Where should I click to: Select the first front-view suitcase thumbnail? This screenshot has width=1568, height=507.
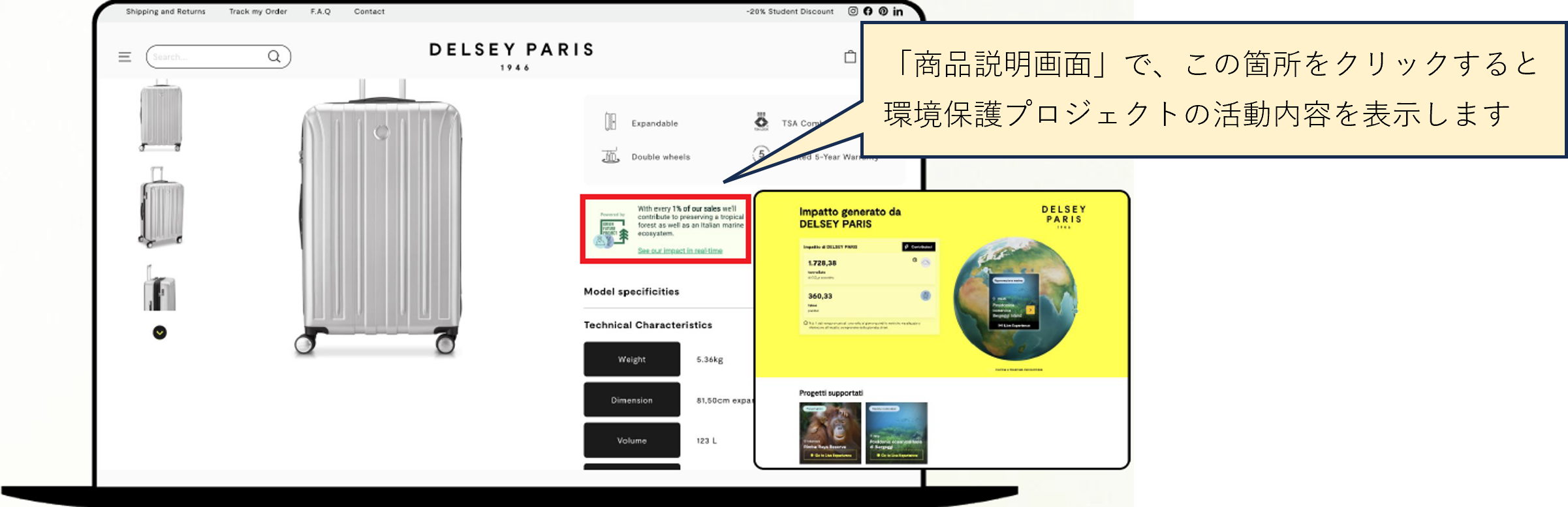[x=161, y=116]
